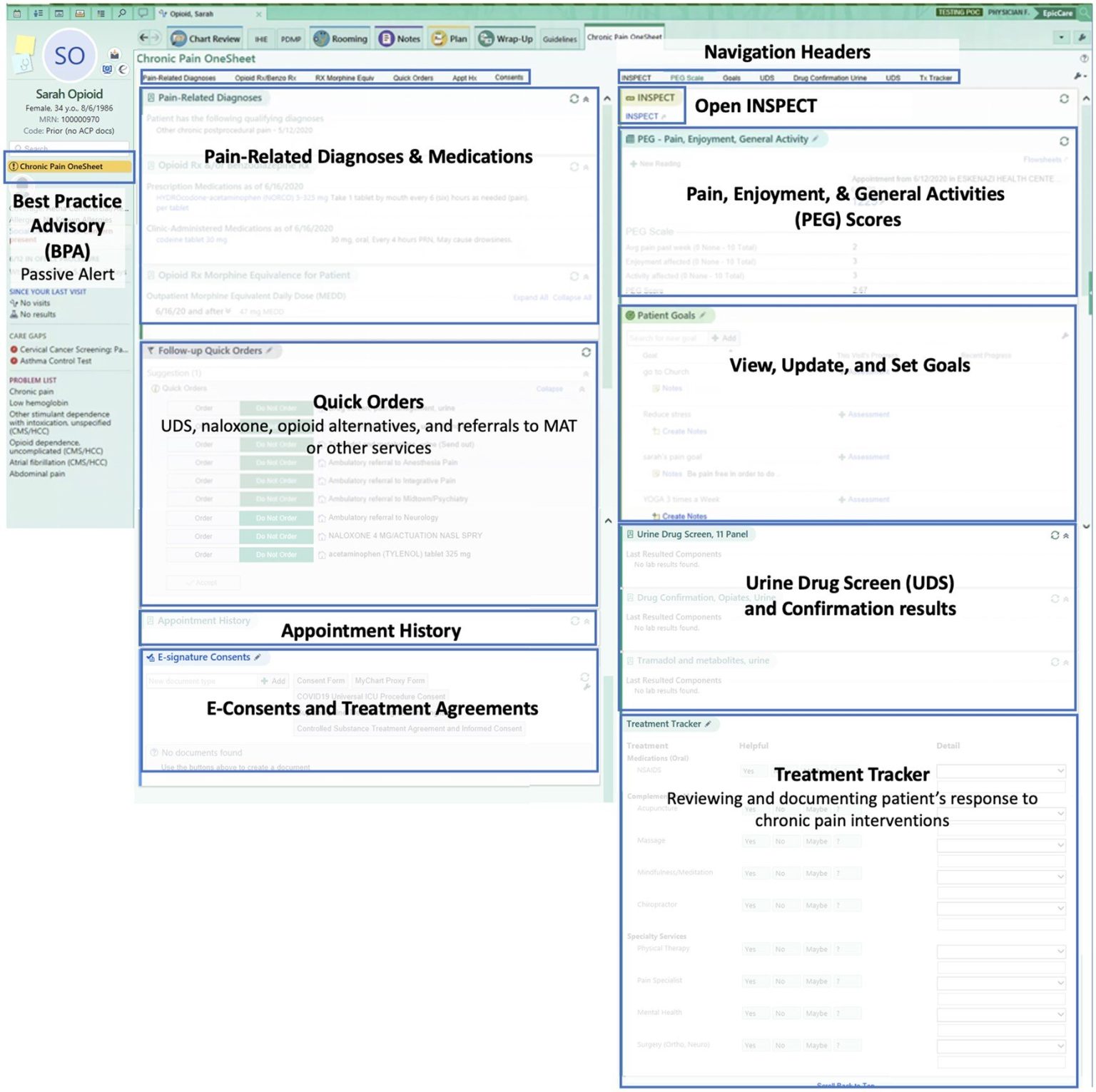Open the Notes tab
Screen dimensions: 1096x1092
coord(400,39)
